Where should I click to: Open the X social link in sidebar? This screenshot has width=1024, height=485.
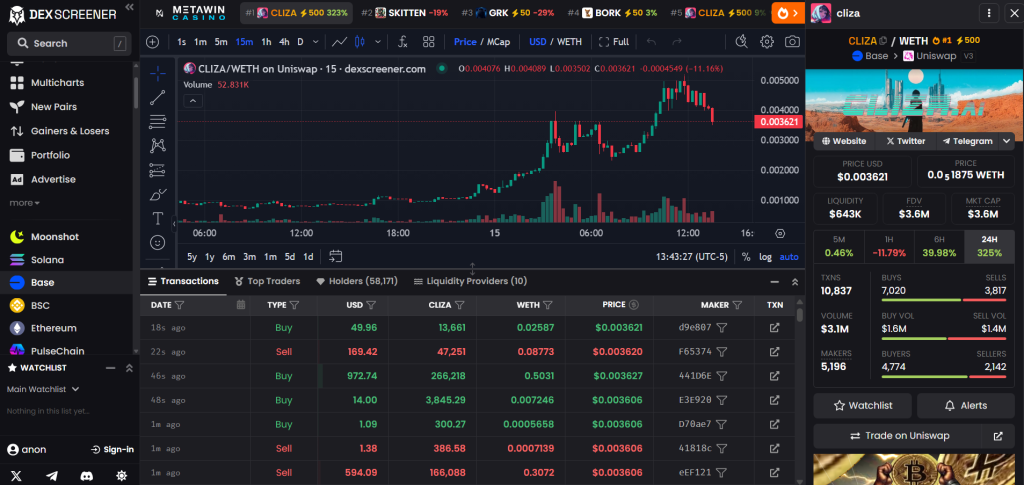click(16, 476)
